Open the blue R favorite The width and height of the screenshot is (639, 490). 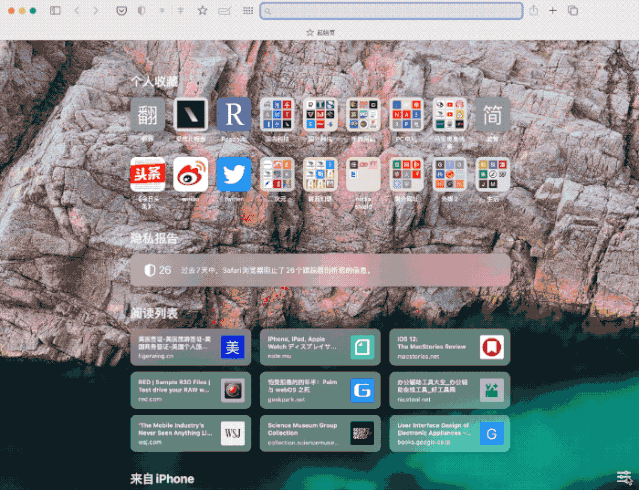(234, 114)
